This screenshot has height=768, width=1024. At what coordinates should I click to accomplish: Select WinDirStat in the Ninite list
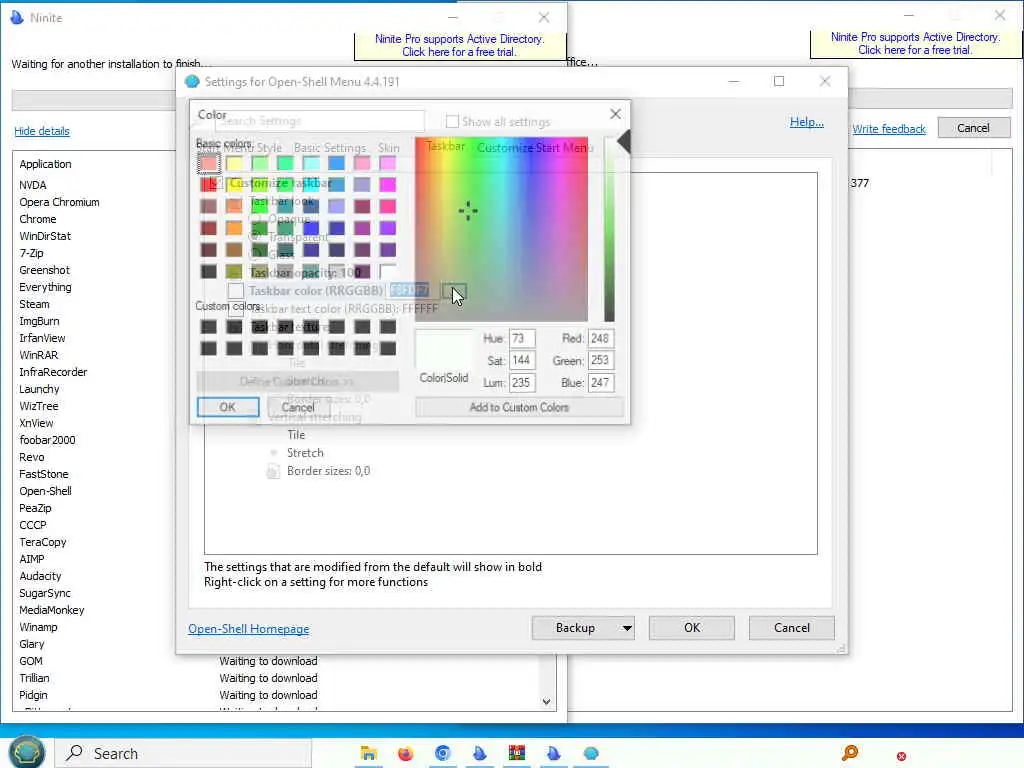coord(45,236)
